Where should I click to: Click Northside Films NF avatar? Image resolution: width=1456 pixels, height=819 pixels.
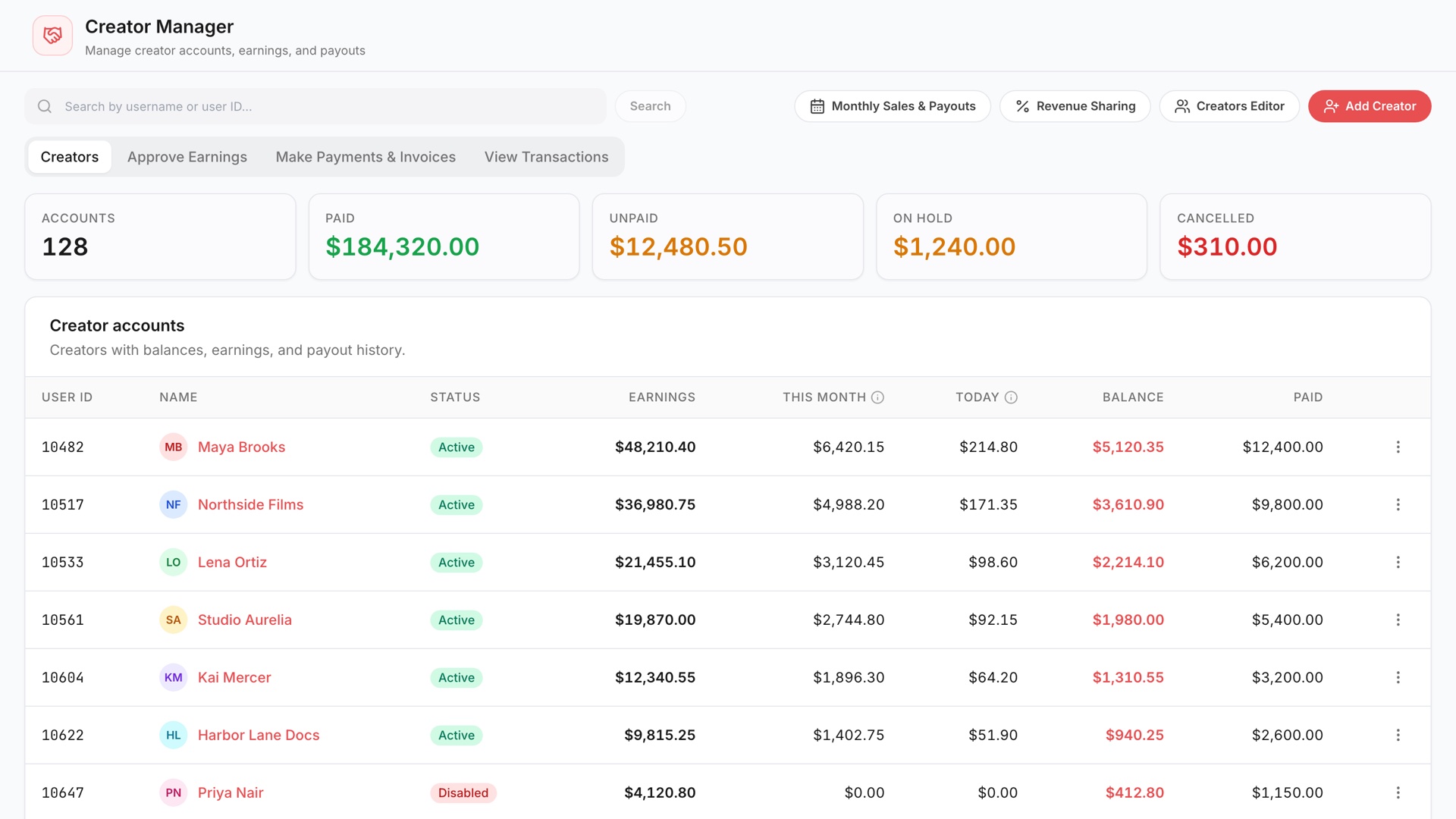coord(173,505)
